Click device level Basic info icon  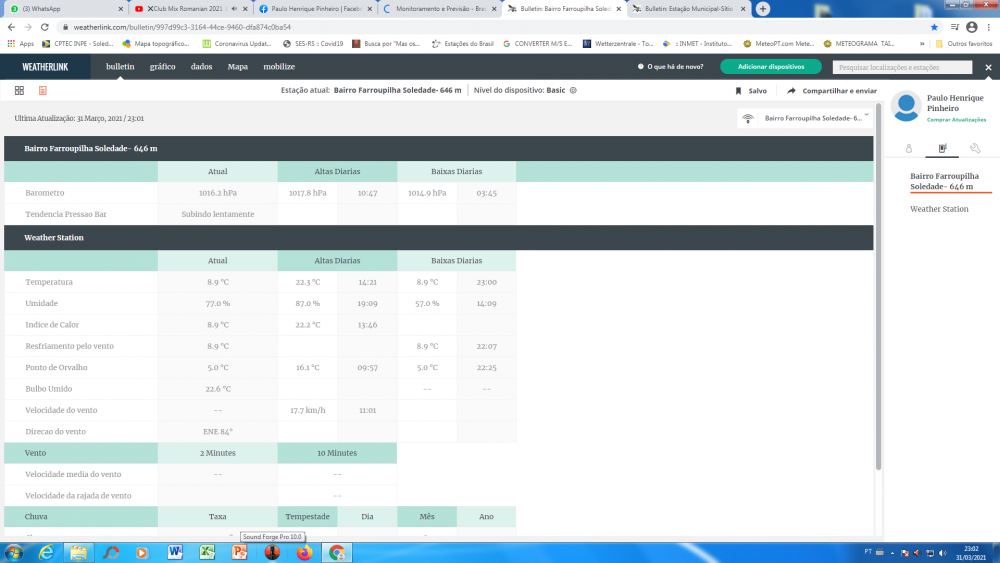(x=573, y=90)
